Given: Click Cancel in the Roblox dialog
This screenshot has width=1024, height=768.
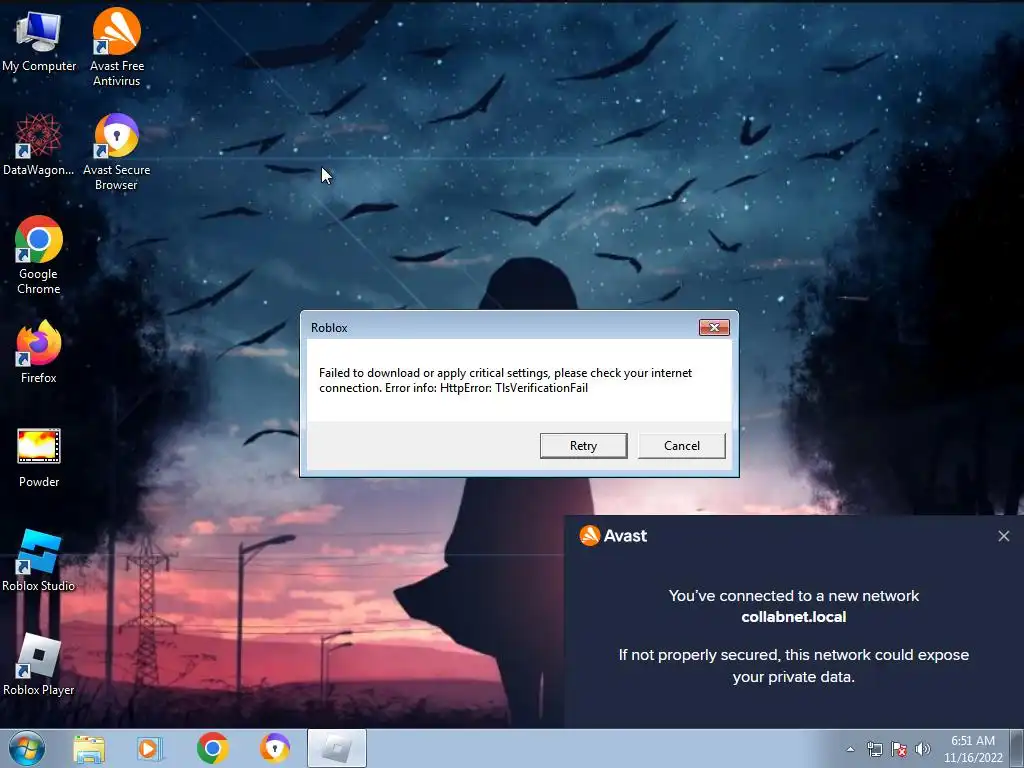Looking at the screenshot, I should pos(681,445).
